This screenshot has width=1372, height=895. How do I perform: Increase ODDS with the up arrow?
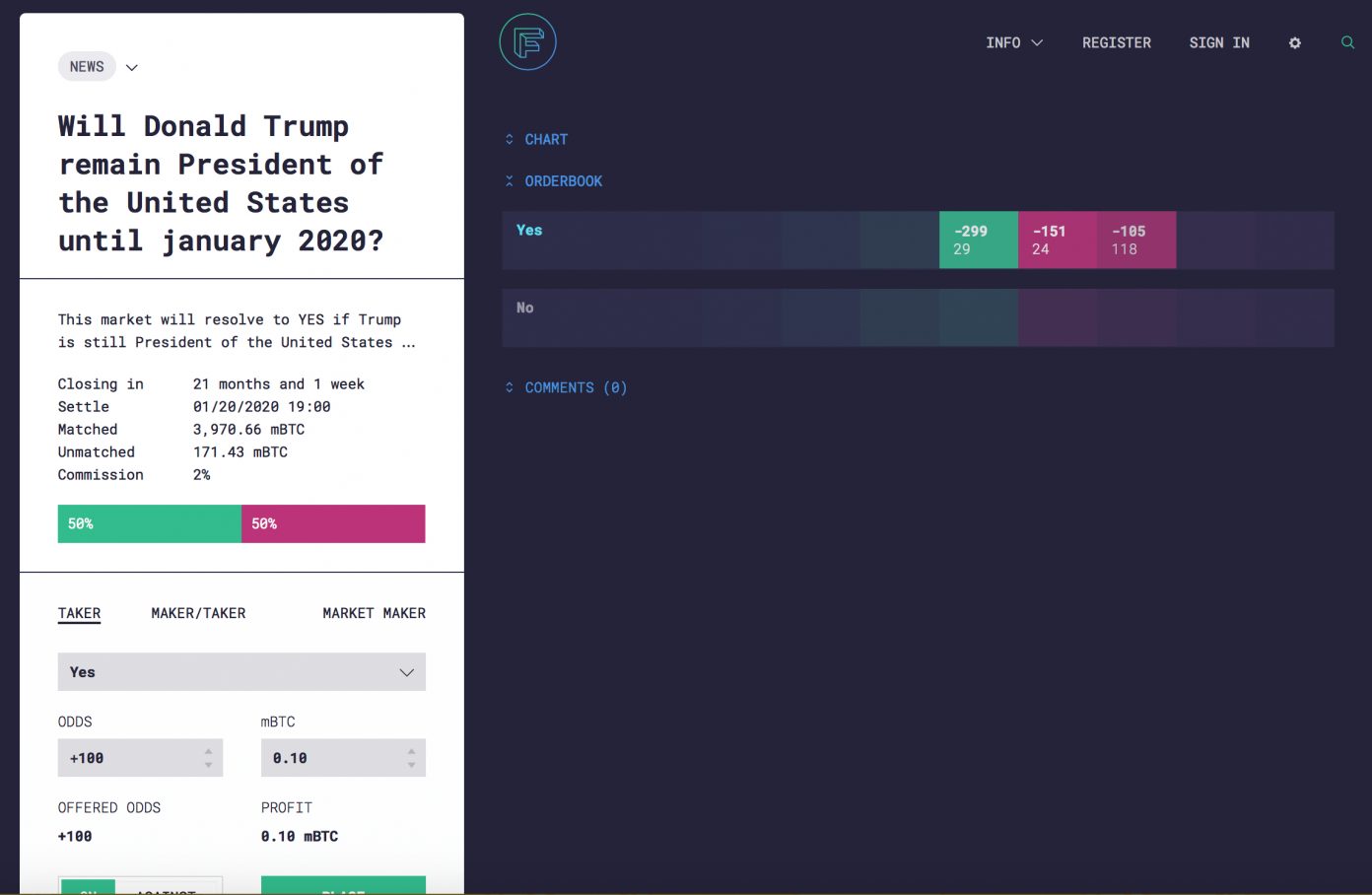pos(208,751)
